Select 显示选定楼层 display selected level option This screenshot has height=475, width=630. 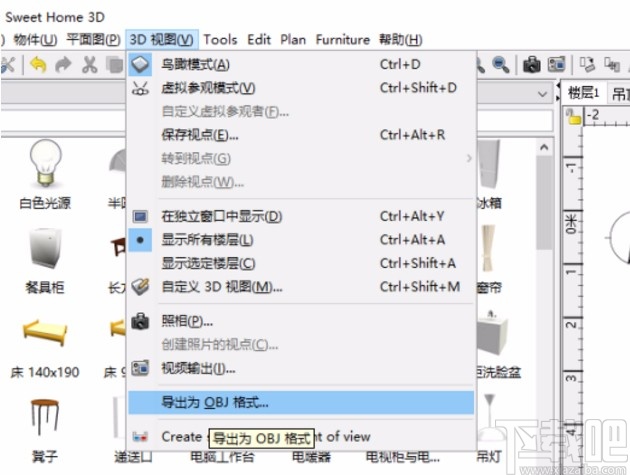301,264
